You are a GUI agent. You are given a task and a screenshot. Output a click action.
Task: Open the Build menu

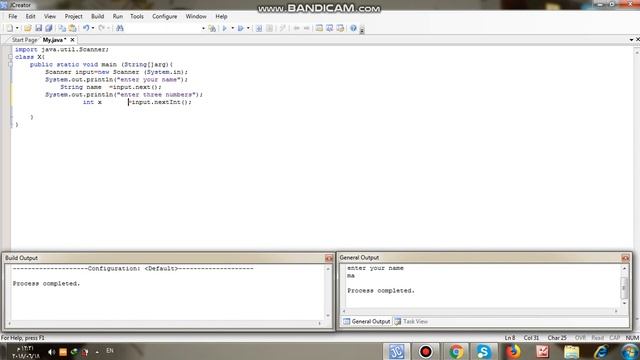tap(97, 16)
